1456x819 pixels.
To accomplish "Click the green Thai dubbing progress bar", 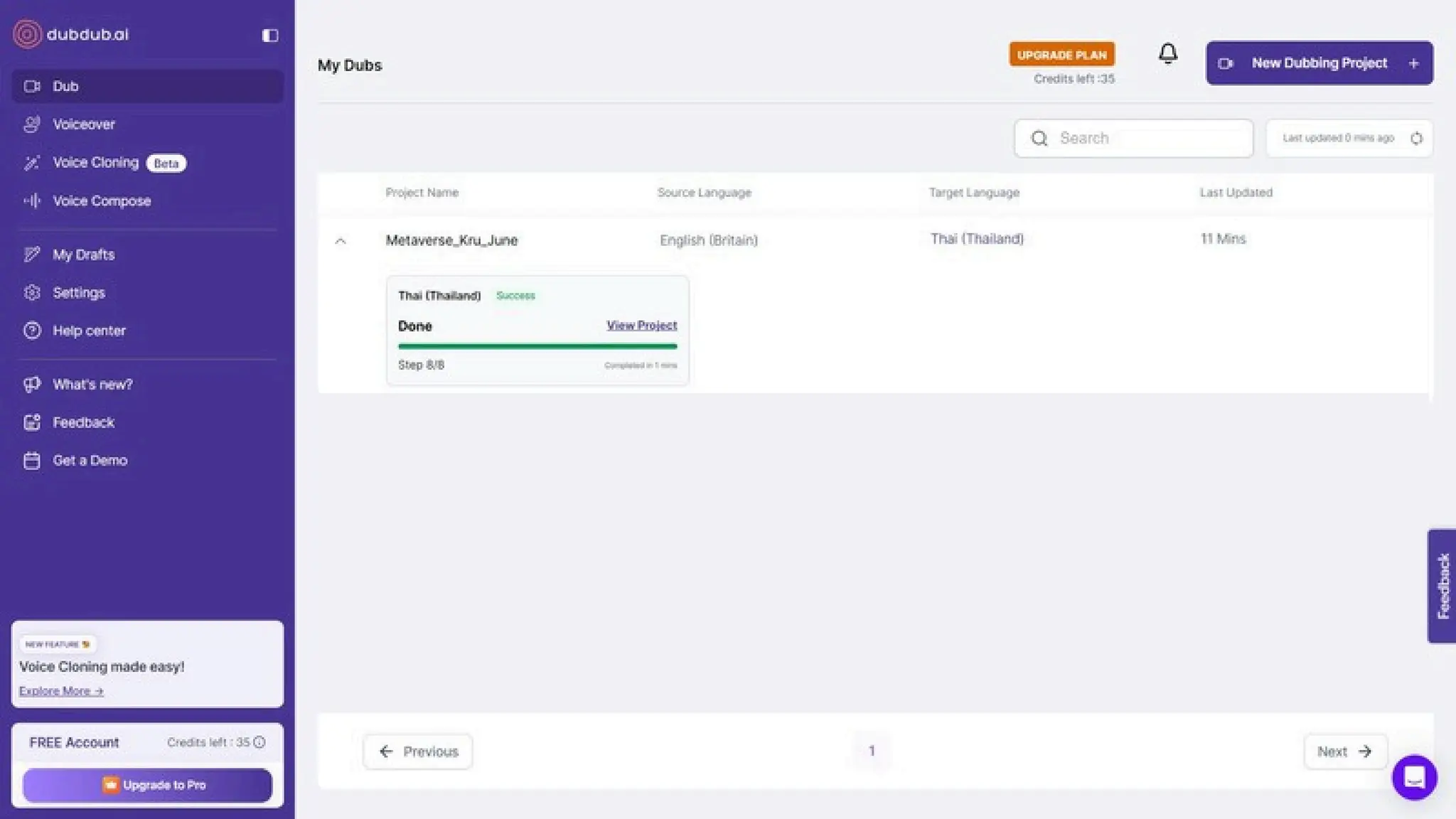I will [x=537, y=346].
